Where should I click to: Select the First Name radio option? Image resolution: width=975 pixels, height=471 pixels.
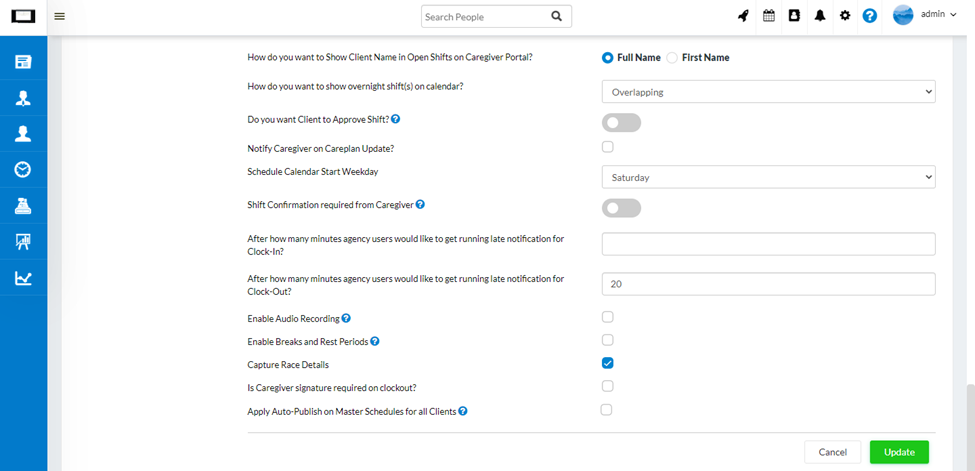[x=672, y=58]
